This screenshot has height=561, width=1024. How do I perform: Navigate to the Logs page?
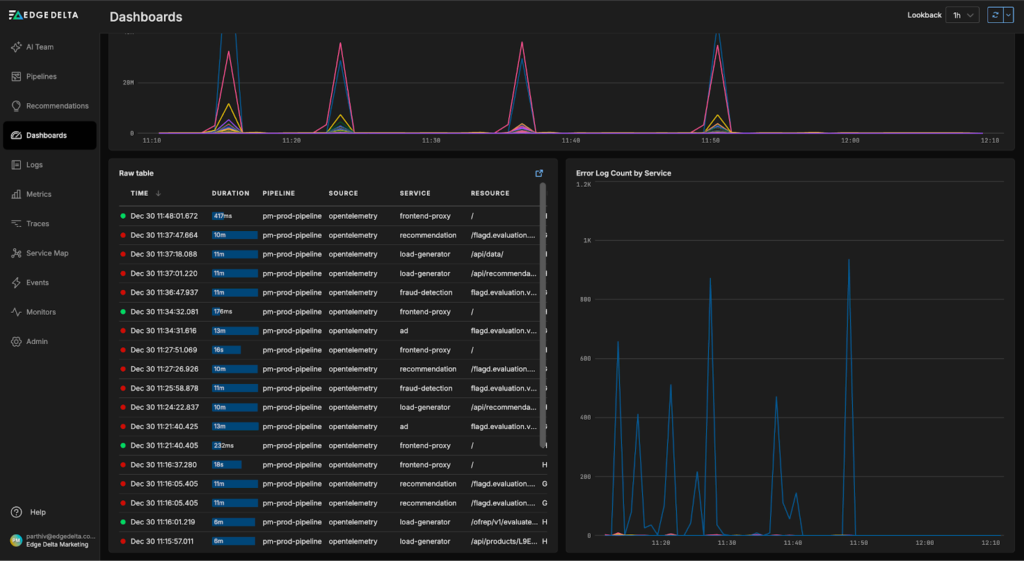34,165
